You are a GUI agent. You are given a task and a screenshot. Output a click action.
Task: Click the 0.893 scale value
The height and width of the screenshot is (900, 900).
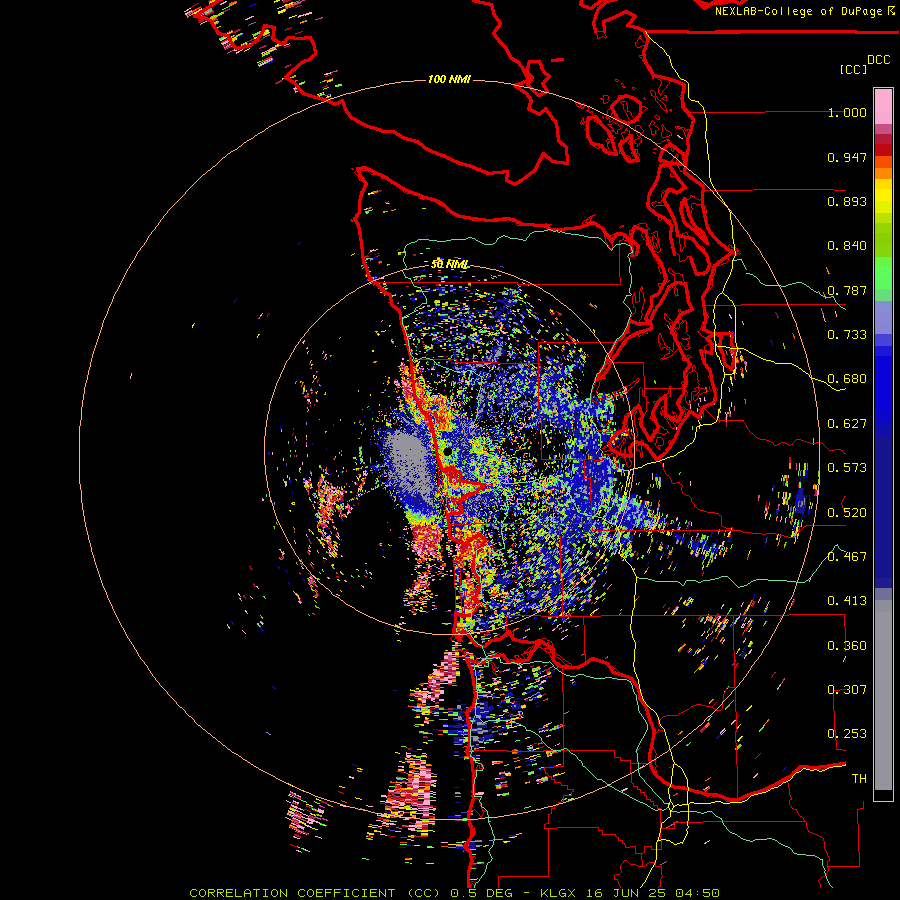(x=847, y=201)
